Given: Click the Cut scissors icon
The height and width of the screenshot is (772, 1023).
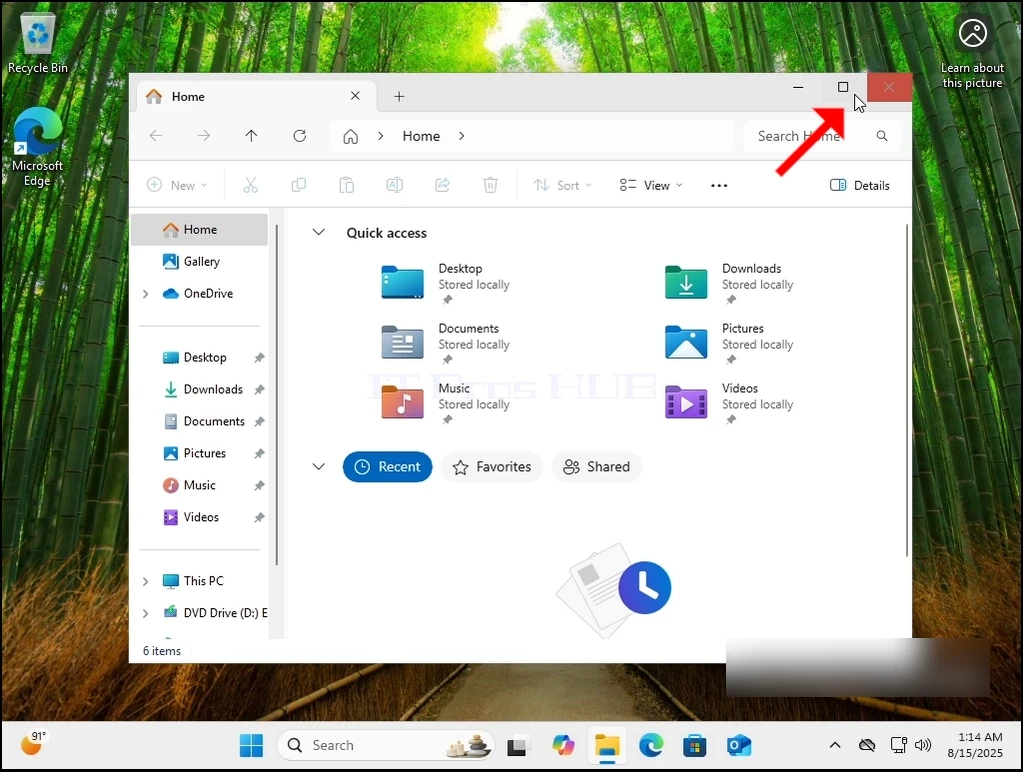Looking at the screenshot, I should coord(251,185).
